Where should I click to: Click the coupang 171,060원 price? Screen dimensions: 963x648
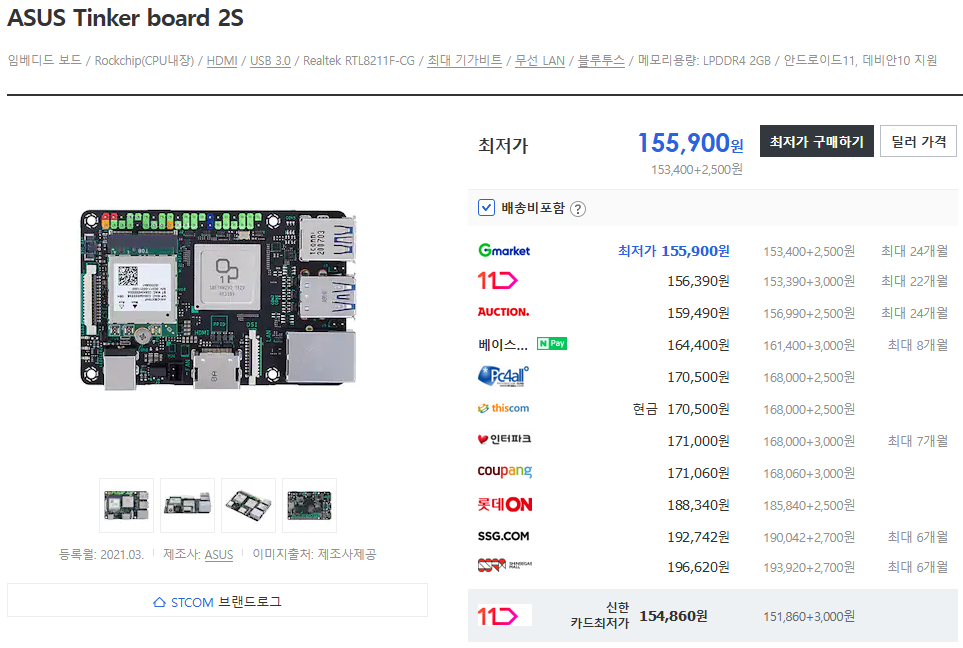698,473
